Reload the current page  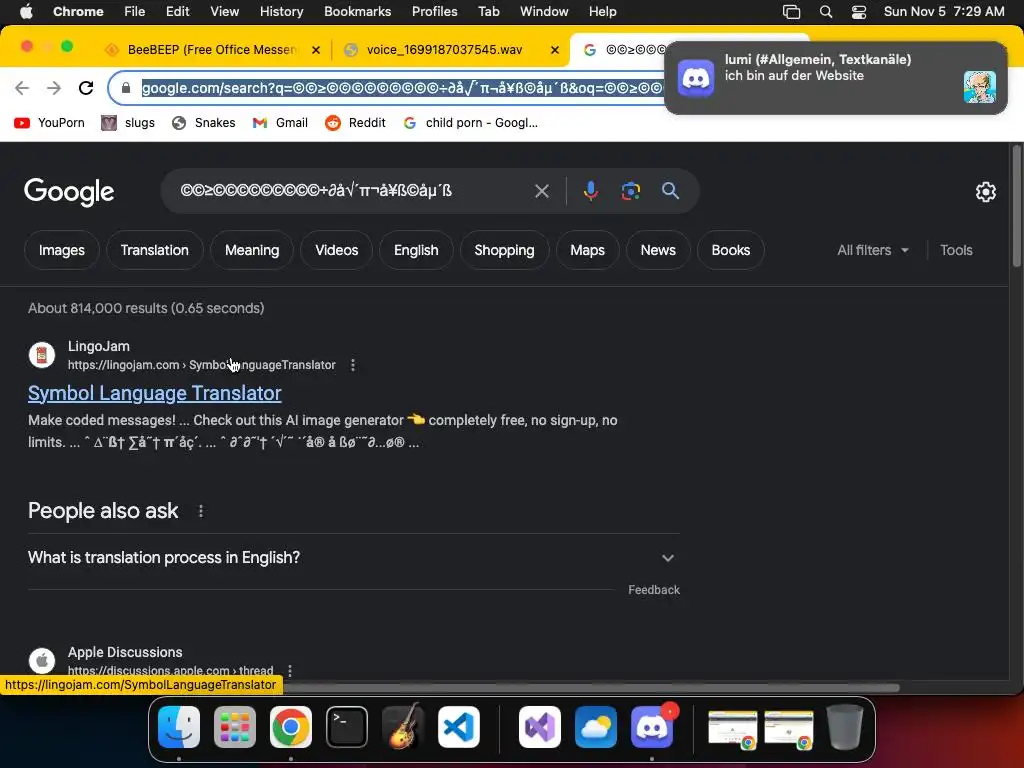point(86,88)
